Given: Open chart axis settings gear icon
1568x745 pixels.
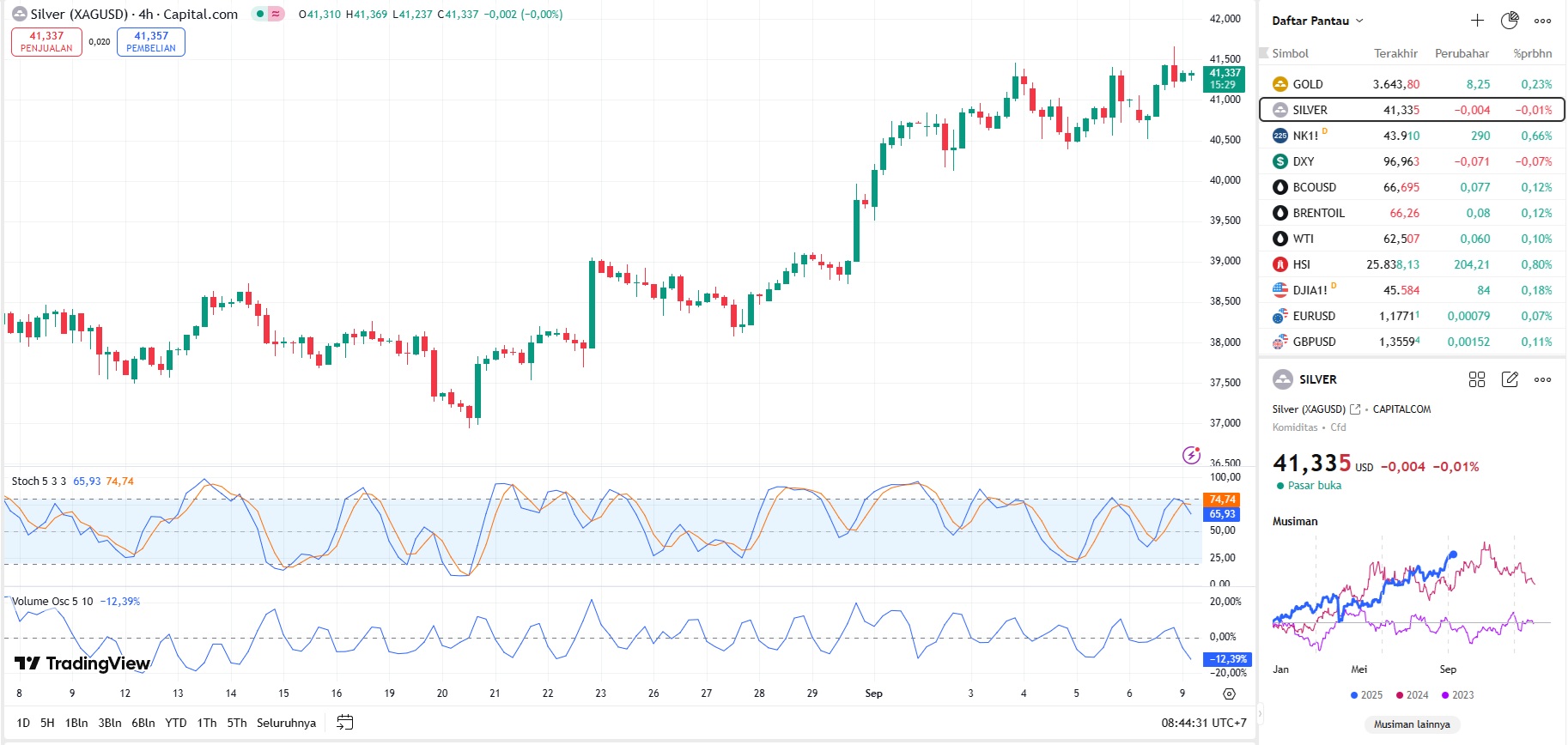Looking at the screenshot, I should [x=1229, y=694].
